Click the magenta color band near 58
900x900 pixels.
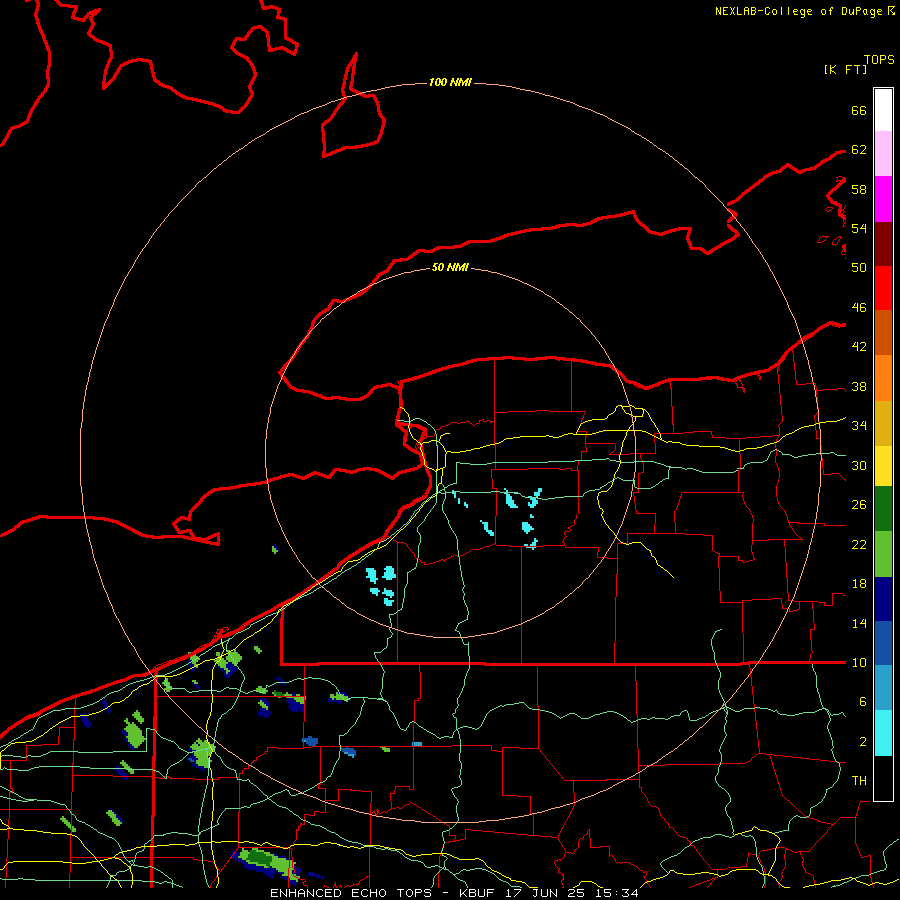coord(883,199)
